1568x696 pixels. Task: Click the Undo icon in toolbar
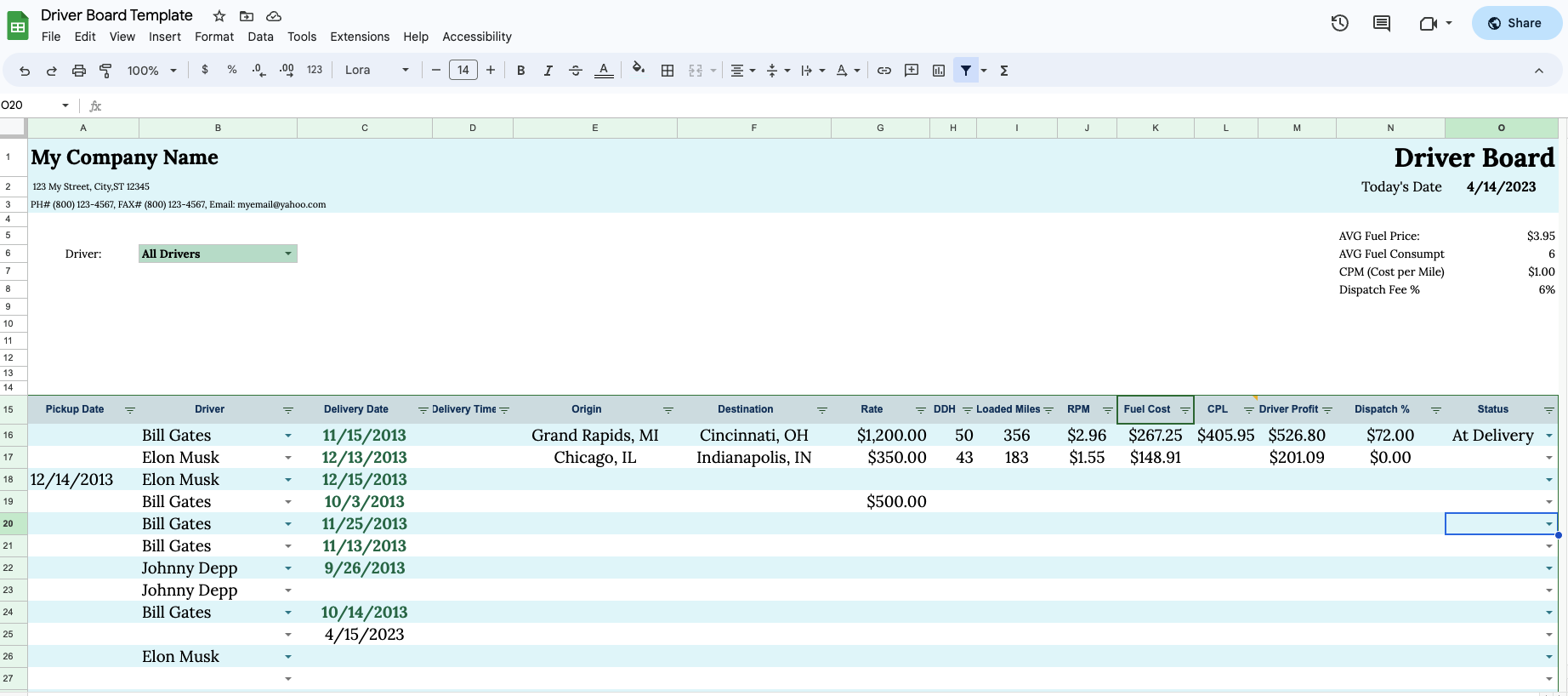tap(25, 71)
